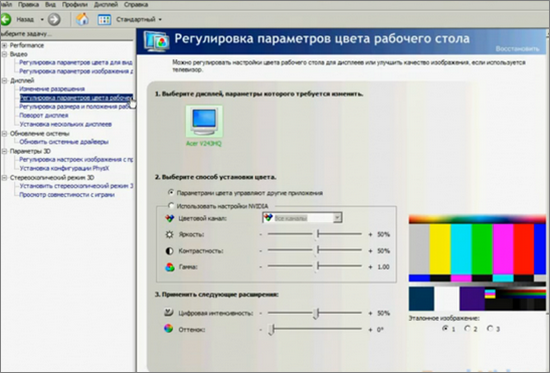Choose reference image 2 radio button
This screenshot has height=373, width=550.
tap(467, 328)
